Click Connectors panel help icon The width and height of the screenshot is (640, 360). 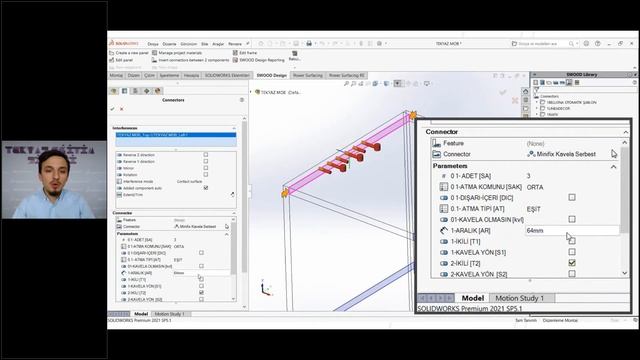pyautogui.click(x=242, y=100)
